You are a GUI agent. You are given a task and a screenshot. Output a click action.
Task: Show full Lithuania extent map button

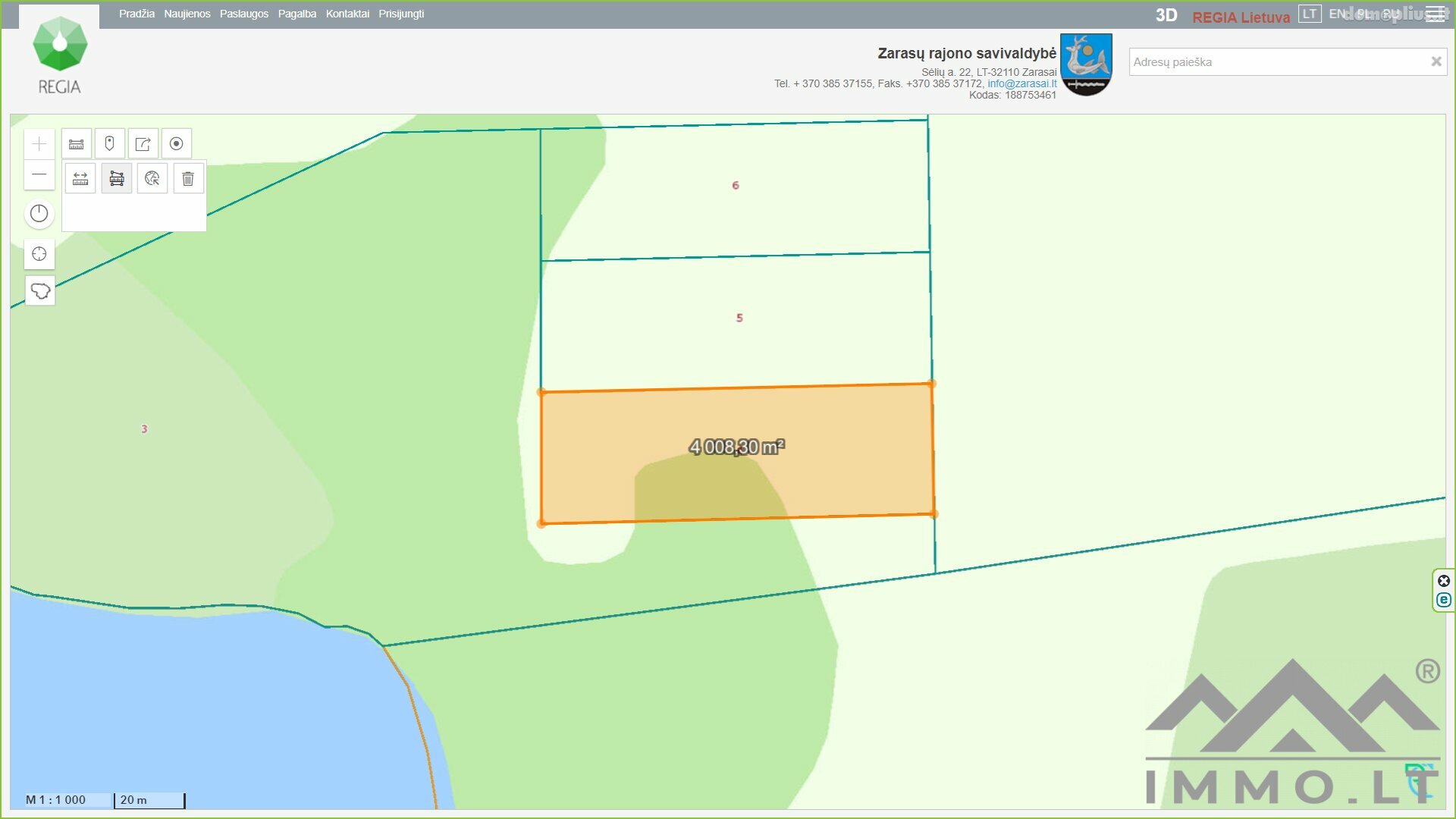tap(40, 291)
